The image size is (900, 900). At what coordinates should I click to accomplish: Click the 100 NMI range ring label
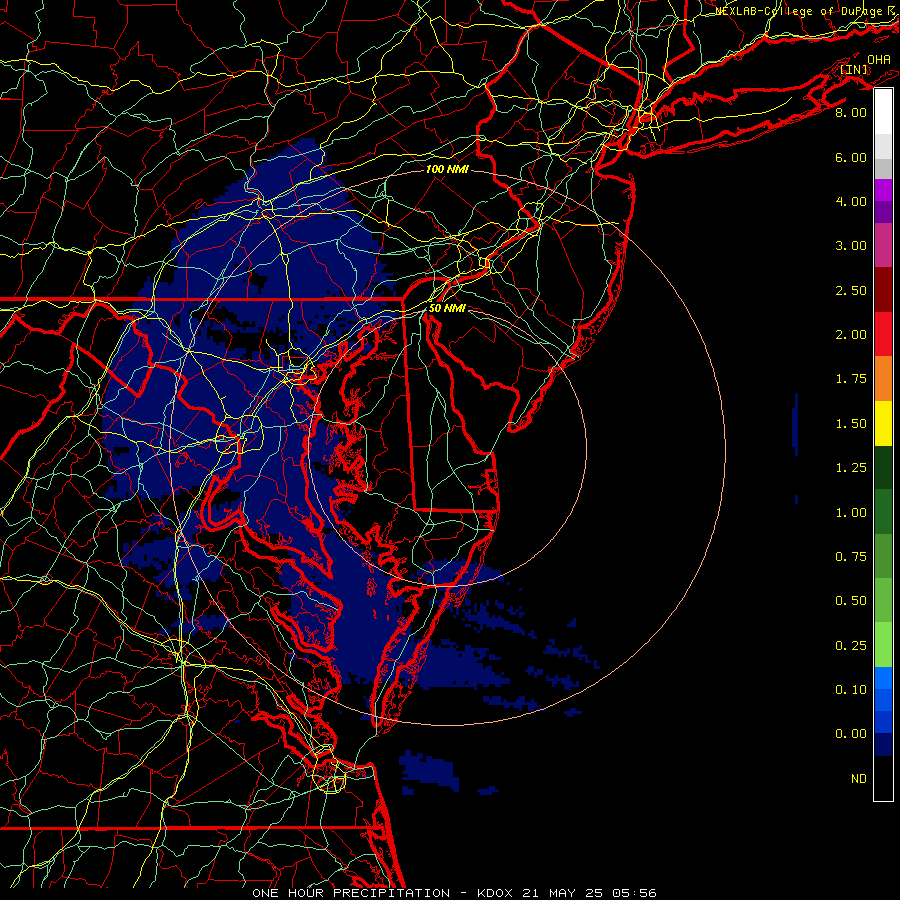447,169
